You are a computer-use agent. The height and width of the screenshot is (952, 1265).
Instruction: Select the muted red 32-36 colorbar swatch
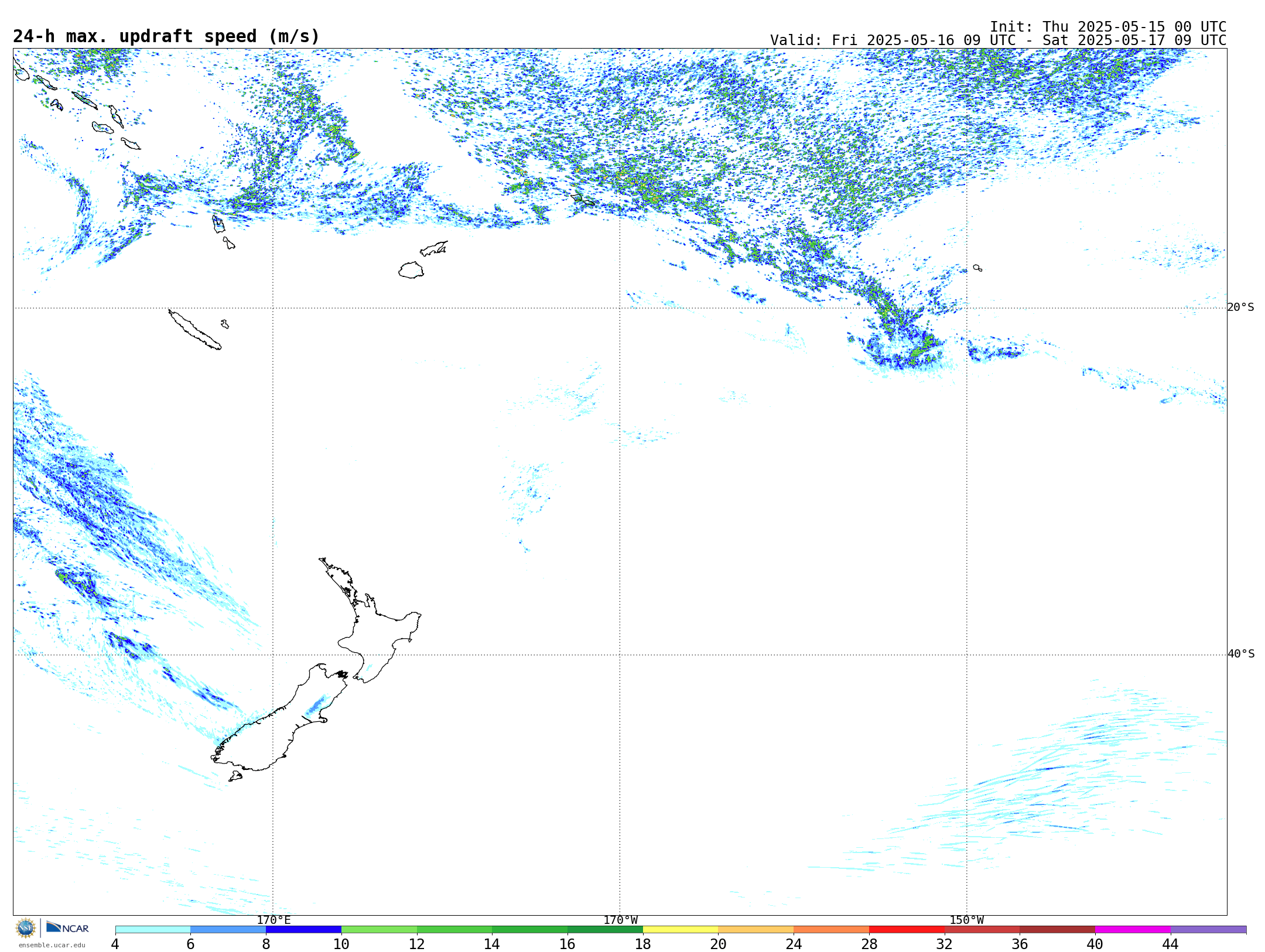tap(982, 930)
